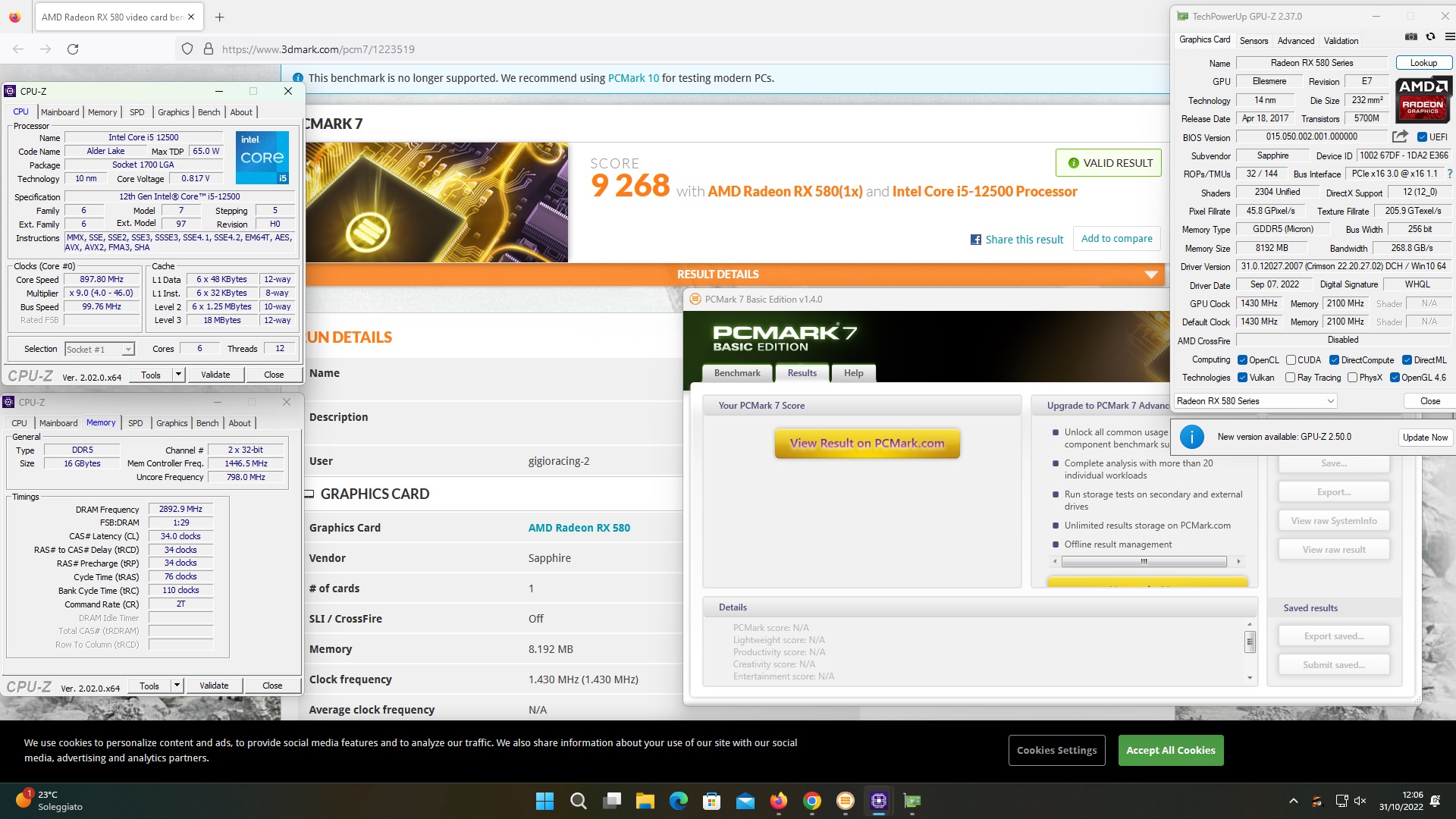This screenshot has height=819, width=1456.
Task: Click the down arrow of the PCMark Details scrollbar
Action: pos(1250,678)
